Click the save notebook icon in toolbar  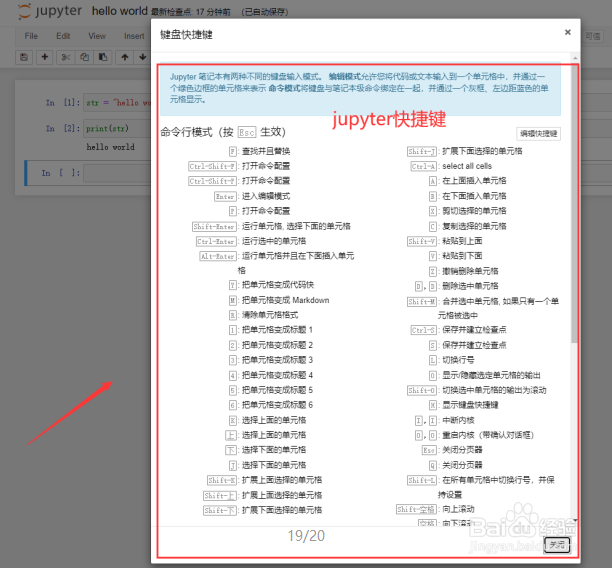[24, 57]
